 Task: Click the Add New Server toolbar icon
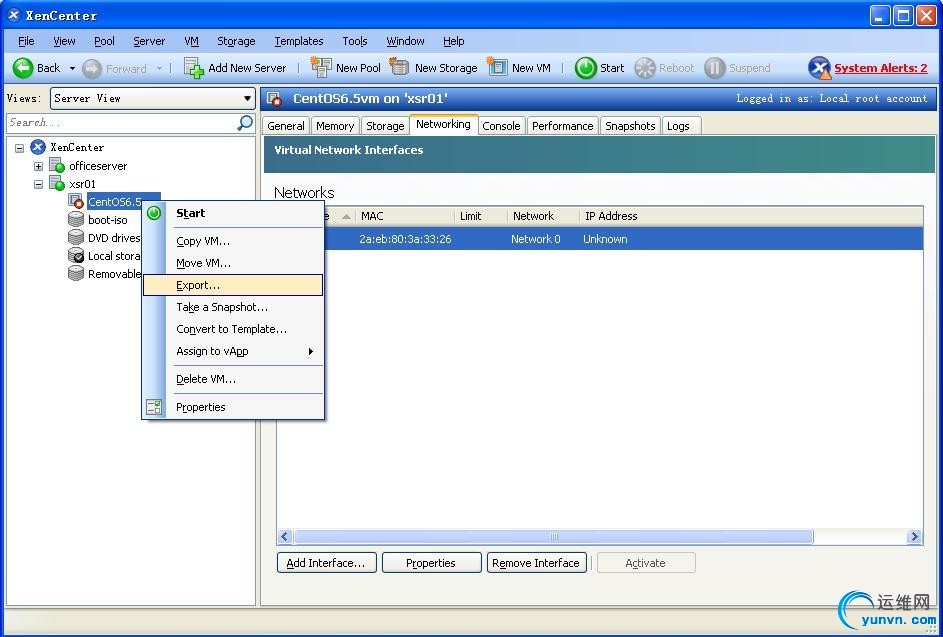point(194,68)
